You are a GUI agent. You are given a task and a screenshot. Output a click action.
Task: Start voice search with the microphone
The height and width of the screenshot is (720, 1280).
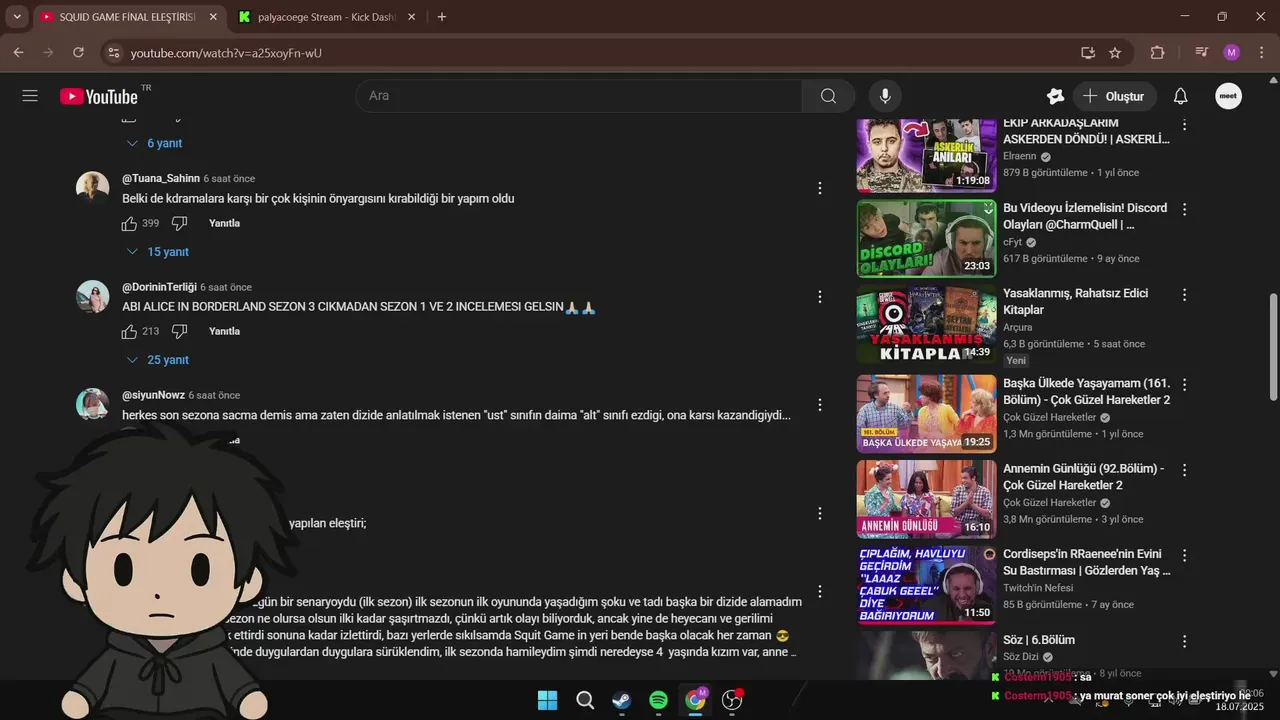pos(884,96)
